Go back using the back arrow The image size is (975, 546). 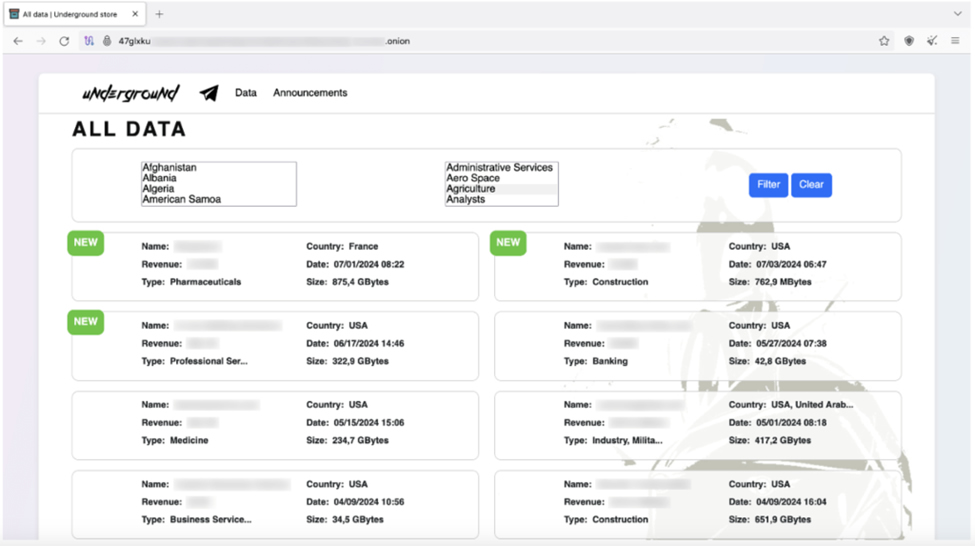click(18, 41)
